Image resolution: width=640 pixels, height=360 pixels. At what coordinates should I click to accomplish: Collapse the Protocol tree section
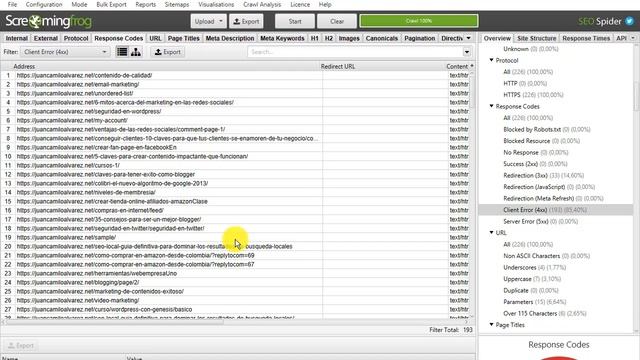(491, 60)
